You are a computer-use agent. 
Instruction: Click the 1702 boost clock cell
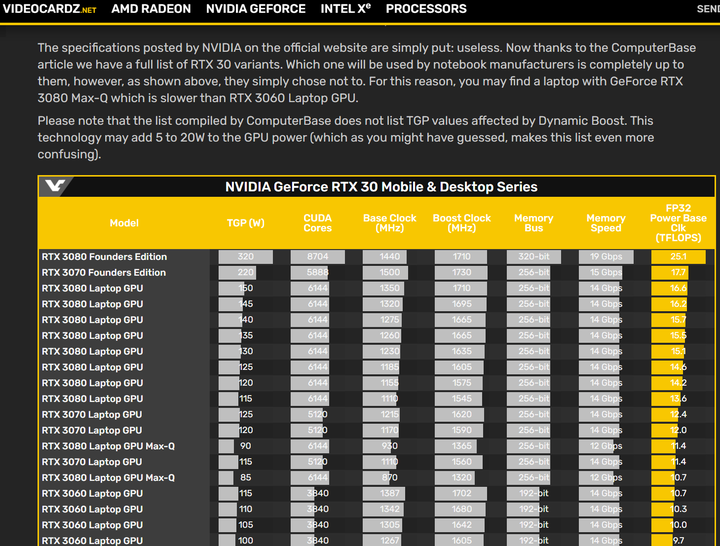[461, 493]
